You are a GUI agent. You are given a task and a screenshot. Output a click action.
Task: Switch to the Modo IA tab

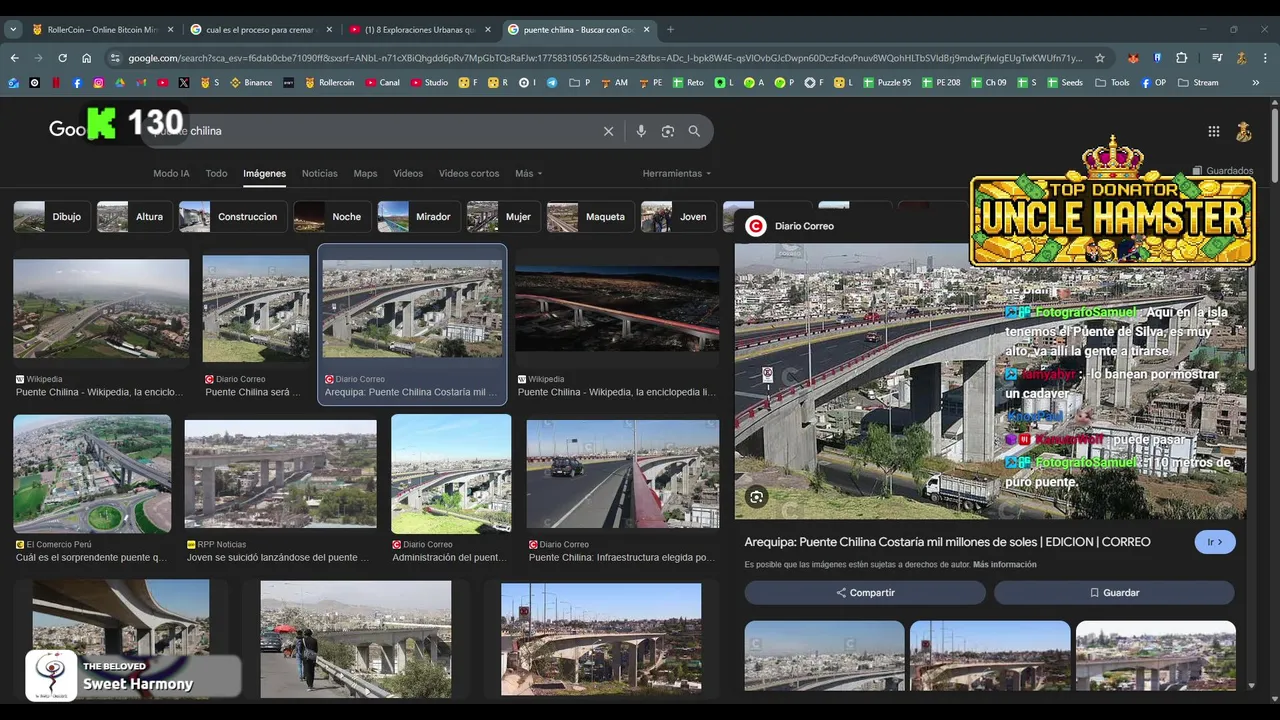171,174
